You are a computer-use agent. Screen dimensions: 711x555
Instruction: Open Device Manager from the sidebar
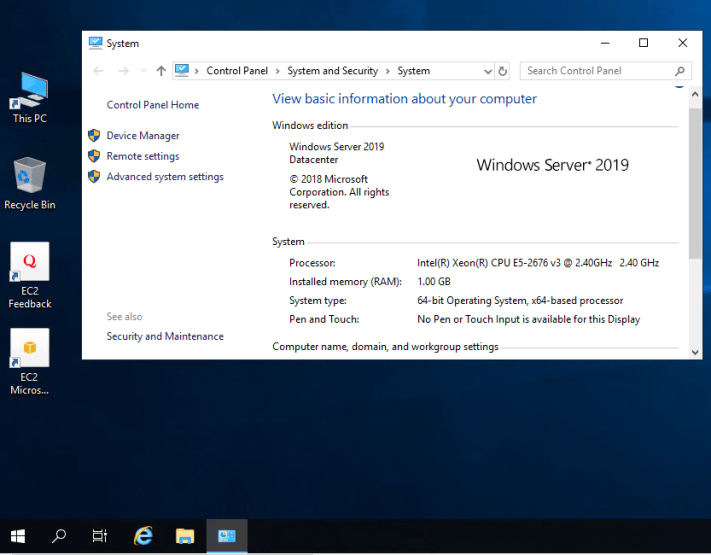[143, 136]
